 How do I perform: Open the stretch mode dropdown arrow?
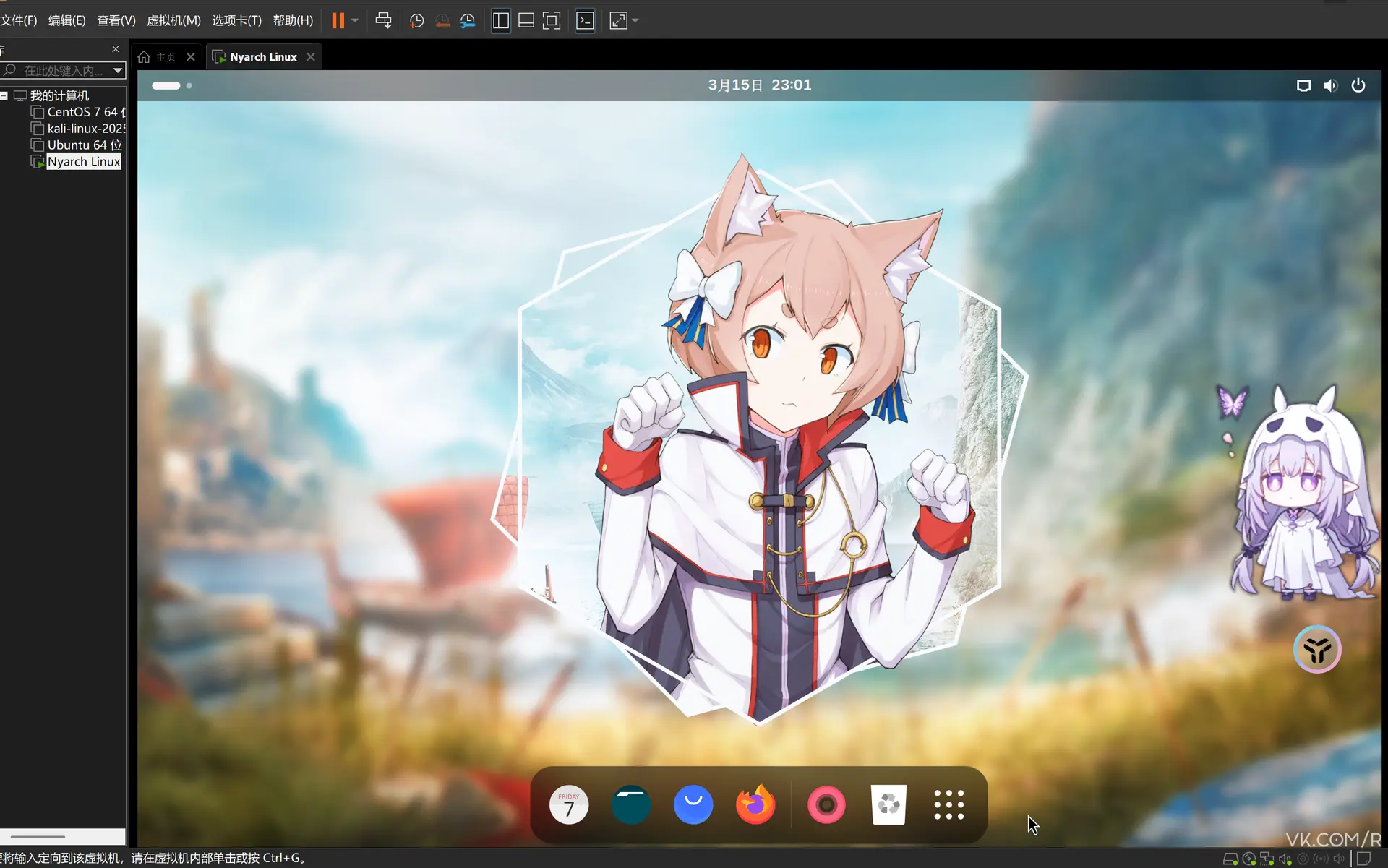click(635, 20)
